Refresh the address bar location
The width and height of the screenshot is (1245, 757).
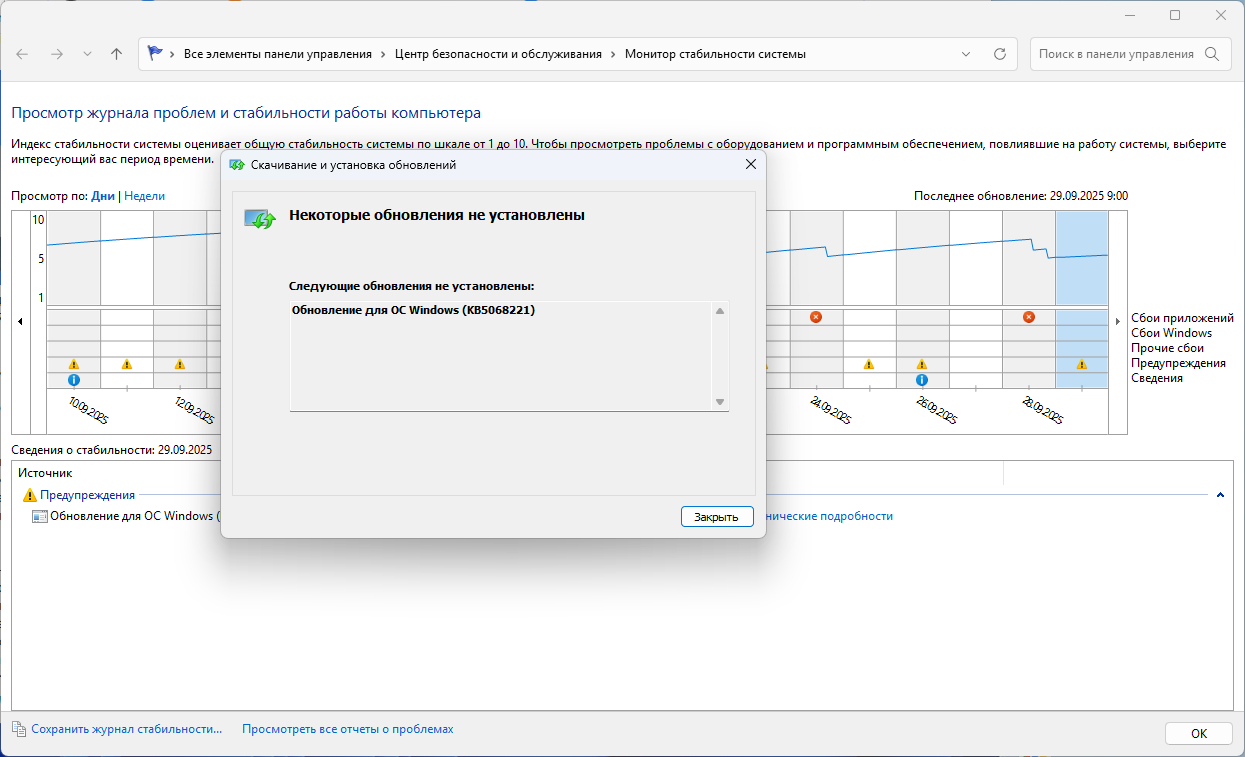pos(999,54)
